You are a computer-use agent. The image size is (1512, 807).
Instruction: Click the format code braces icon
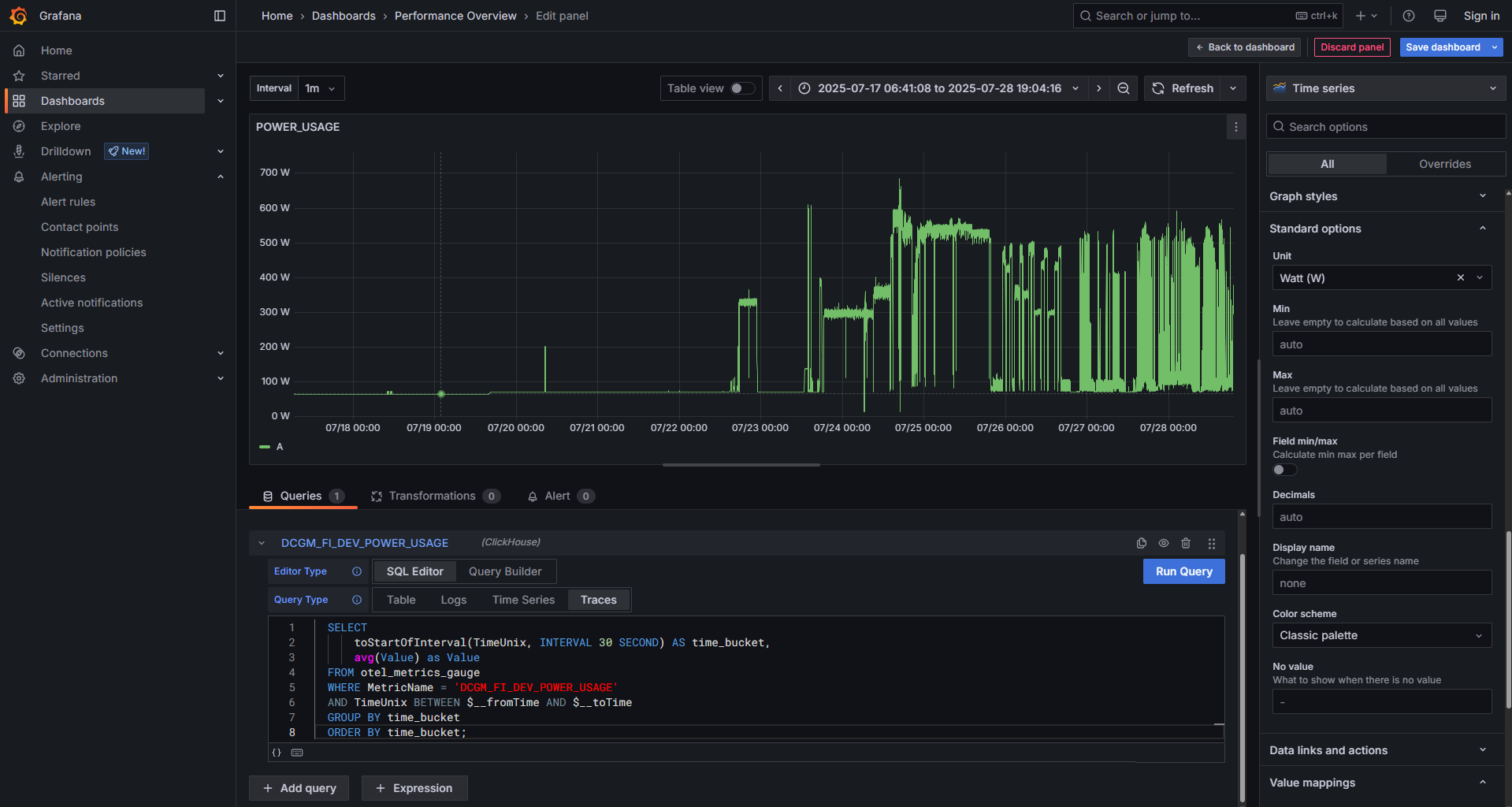[277, 753]
